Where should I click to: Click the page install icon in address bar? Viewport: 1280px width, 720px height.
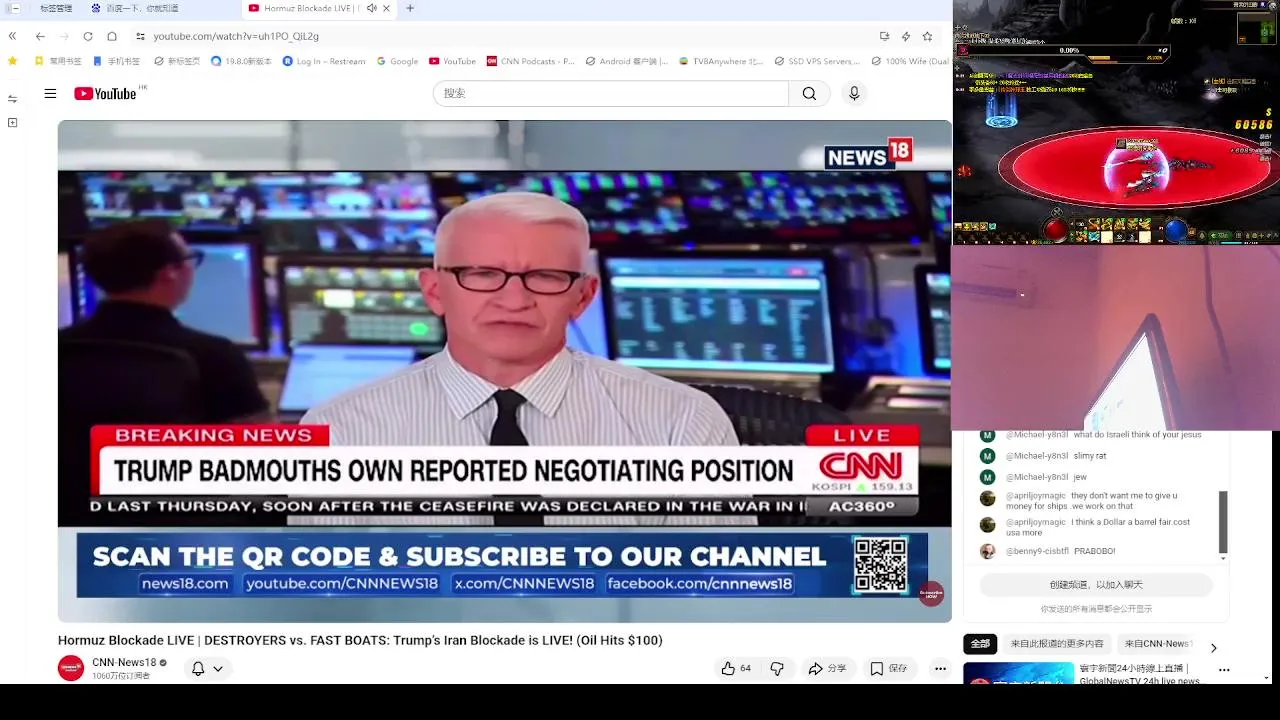click(x=884, y=36)
